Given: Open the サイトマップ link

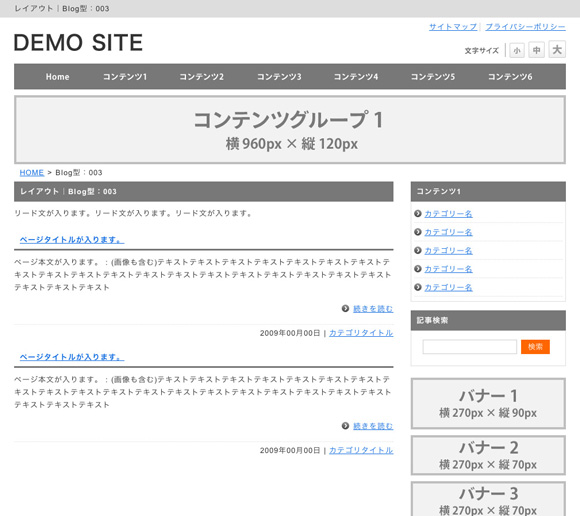Looking at the screenshot, I should click(x=453, y=27).
